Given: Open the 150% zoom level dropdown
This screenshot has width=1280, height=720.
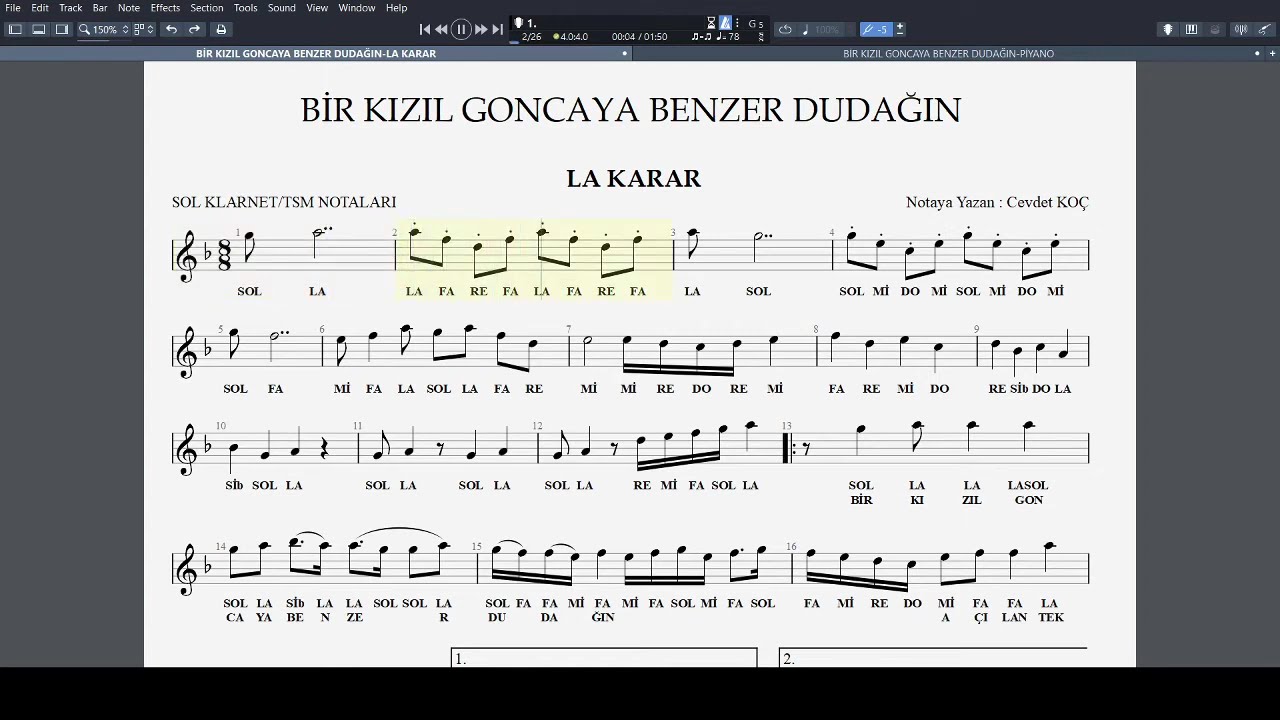Looking at the screenshot, I should [111, 29].
